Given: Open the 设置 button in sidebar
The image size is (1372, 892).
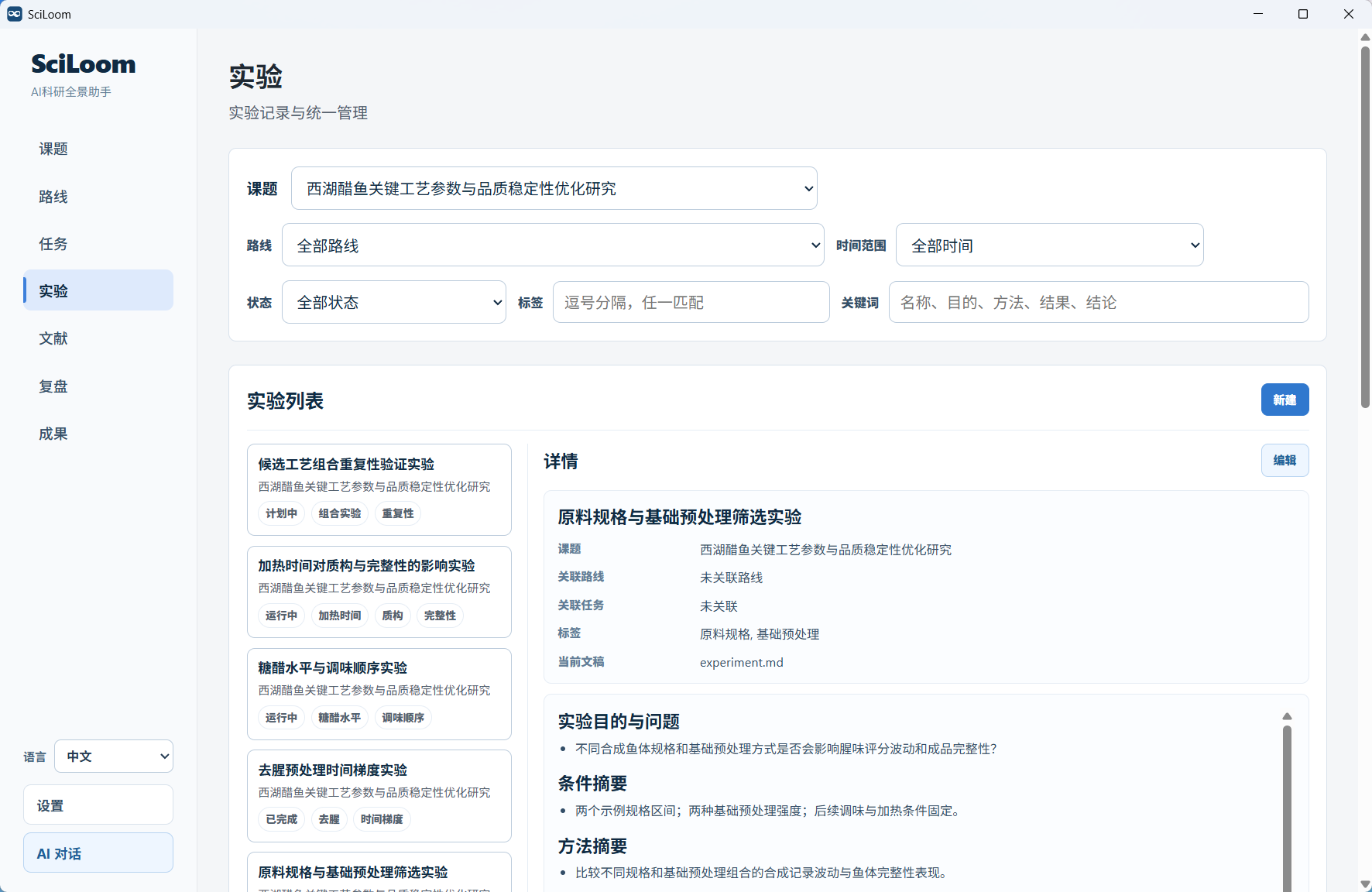Looking at the screenshot, I should [x=98, y=805].
